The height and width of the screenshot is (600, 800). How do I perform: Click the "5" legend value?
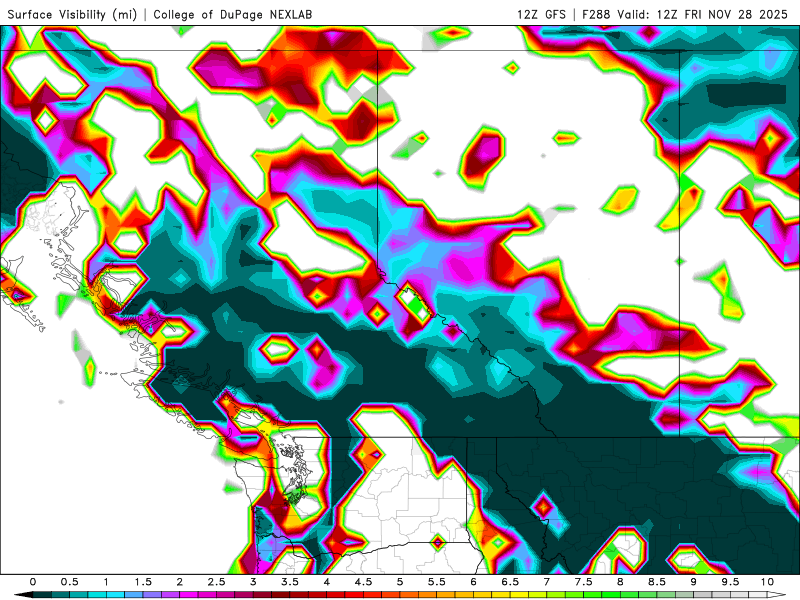coord(400,582)
